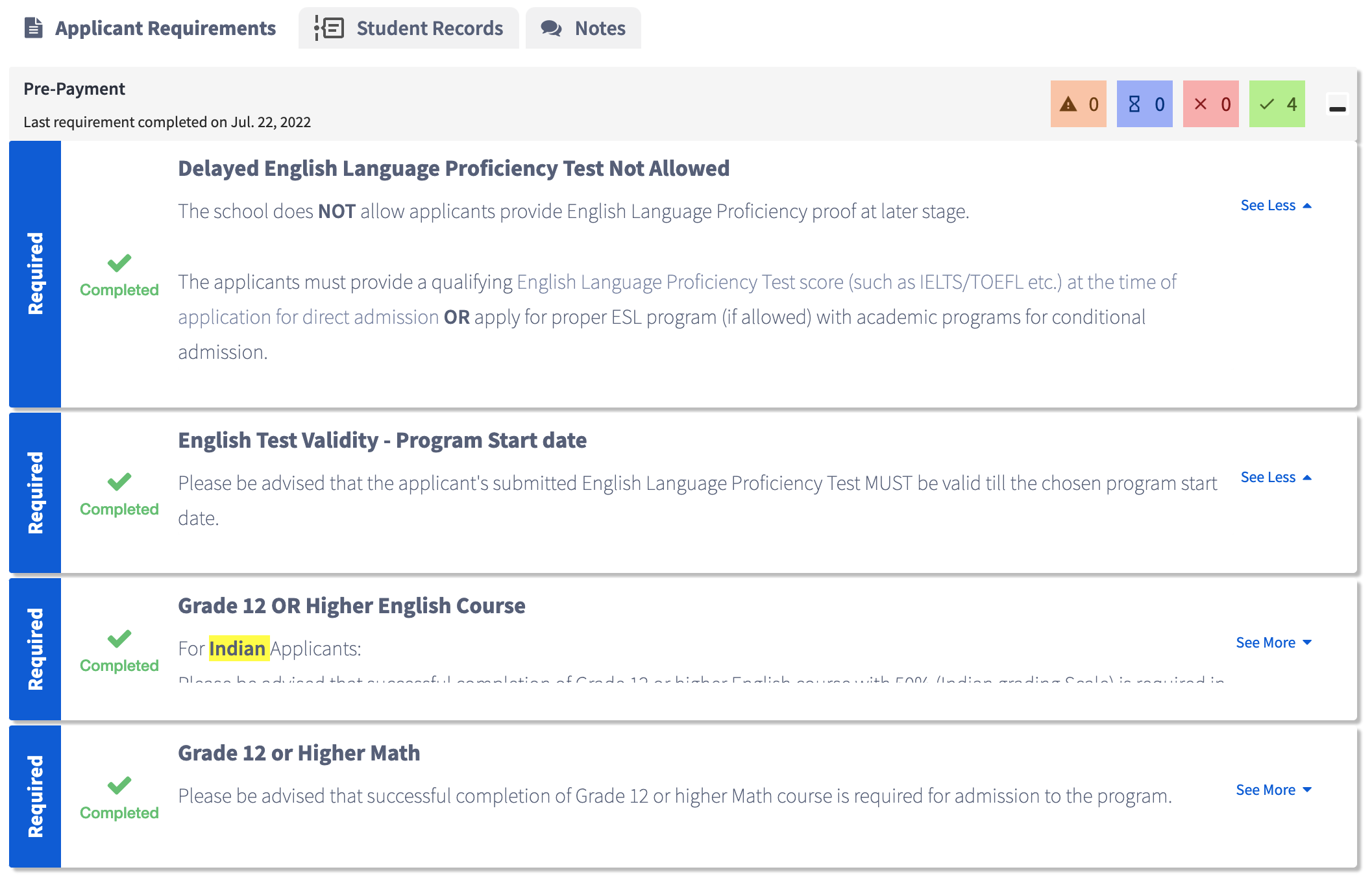Click Completed status of Delayed English Proficiency
Image resolution: width=1372 pixels, height=876 pixels.
coord(119,289)
